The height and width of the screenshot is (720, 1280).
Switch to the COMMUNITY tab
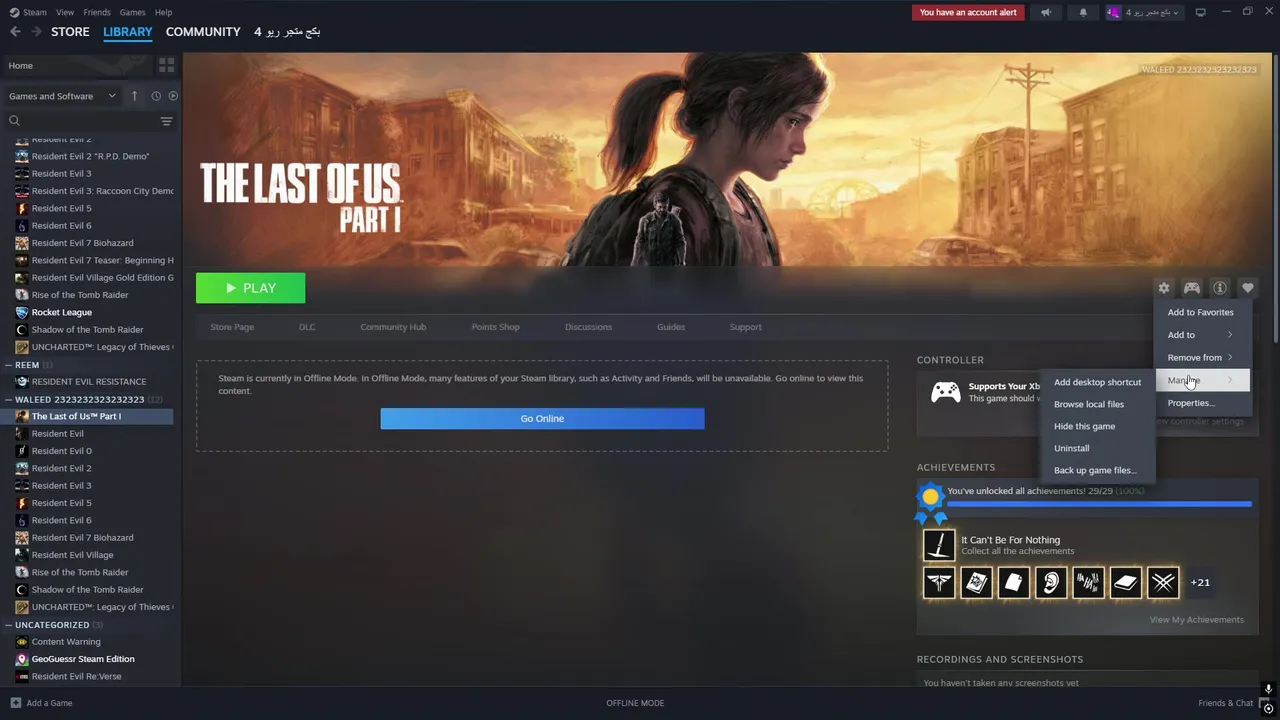pyautogui.click(x=203, y=32)
